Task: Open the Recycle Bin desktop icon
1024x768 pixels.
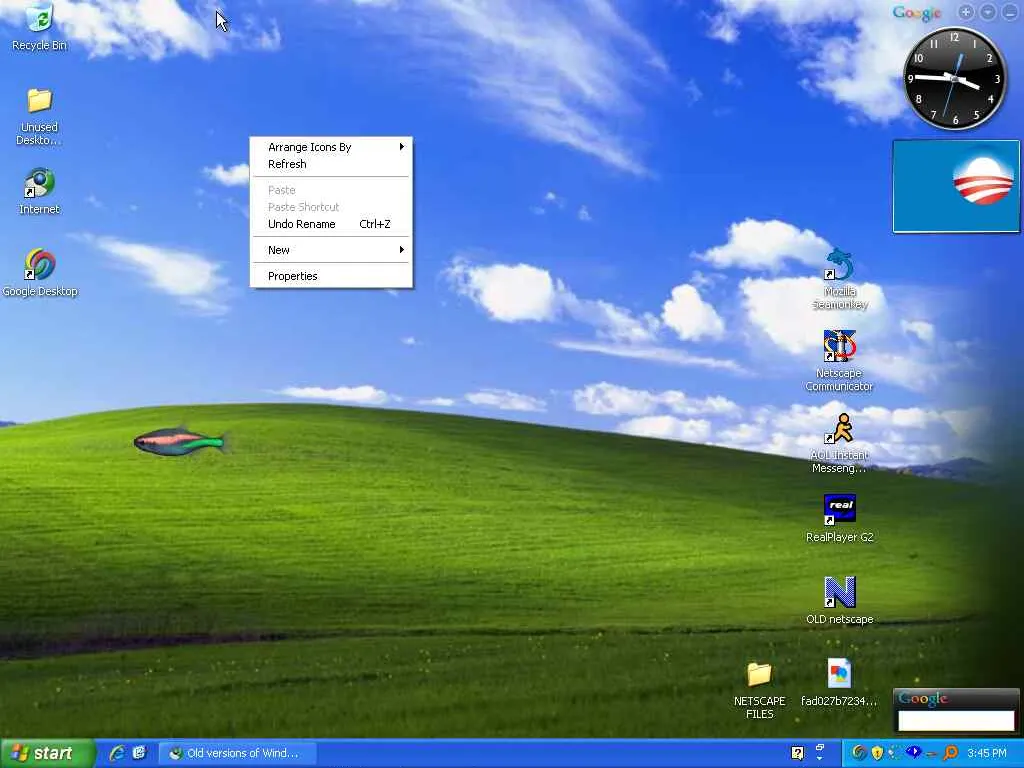Action: 39,26
